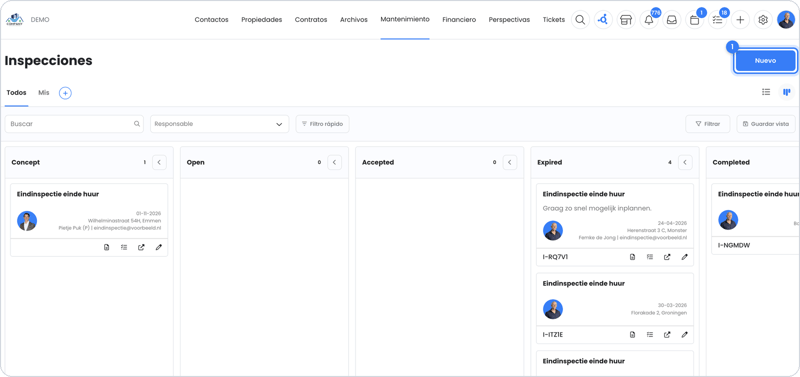Open checklist icon on Concept card

tap(124, 247)
